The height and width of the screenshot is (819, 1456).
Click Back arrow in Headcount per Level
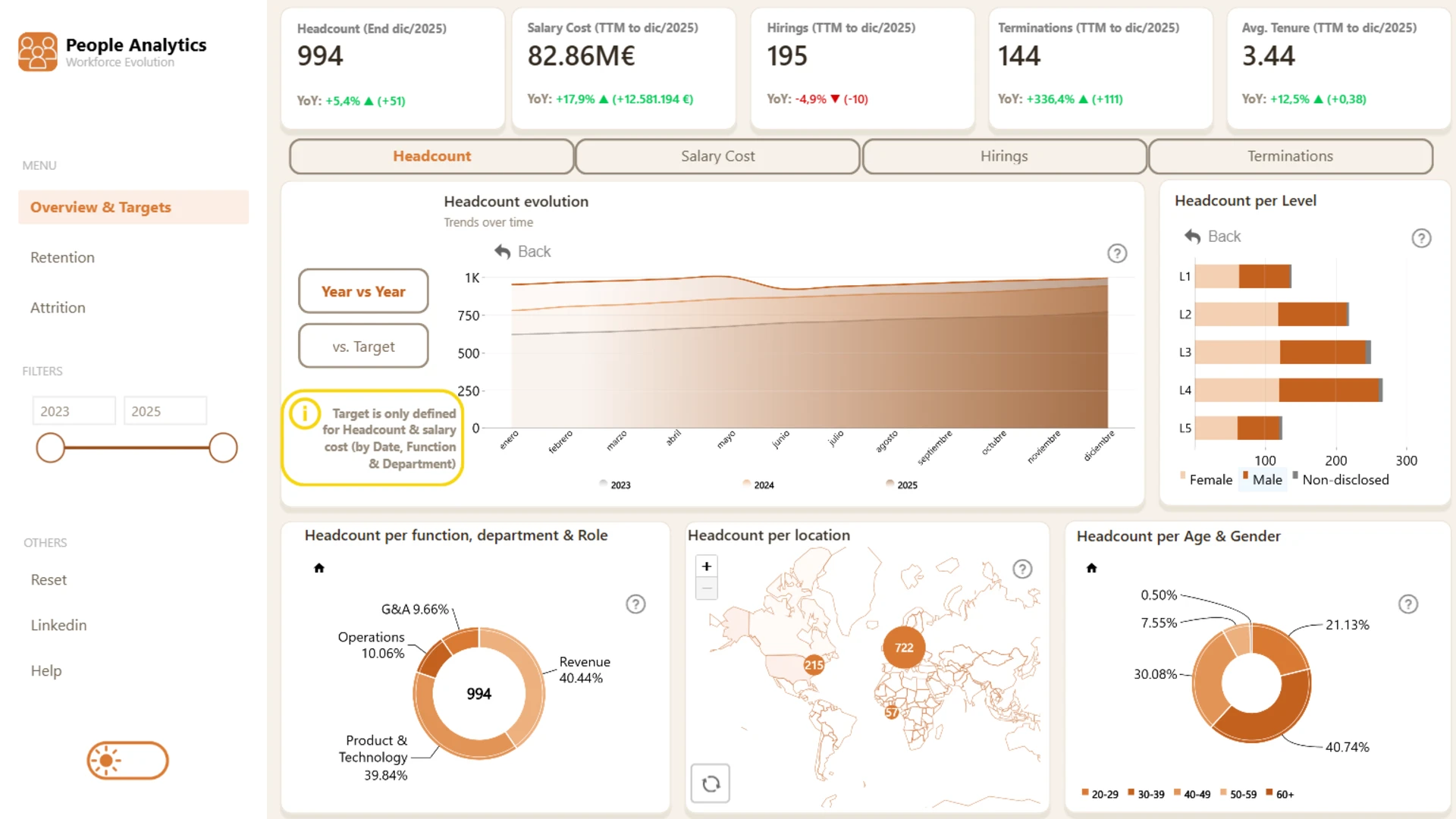click(x=1213, y=237)
